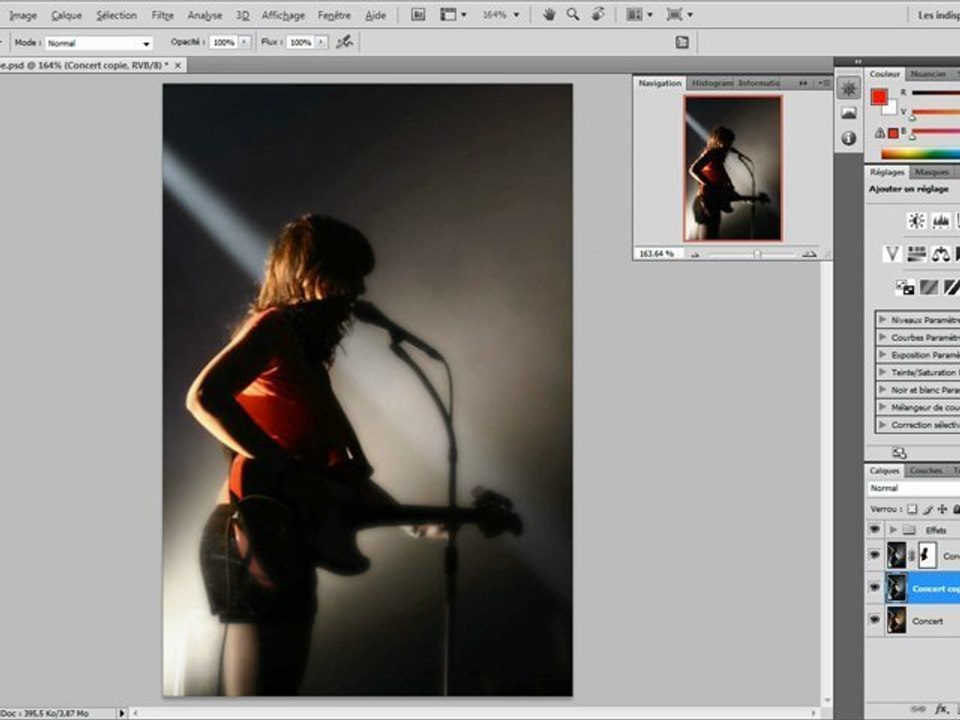Screen dimensions: 960x720
Task: Enable the airbrush icon in options bar
Action: [x=345, y=42]
